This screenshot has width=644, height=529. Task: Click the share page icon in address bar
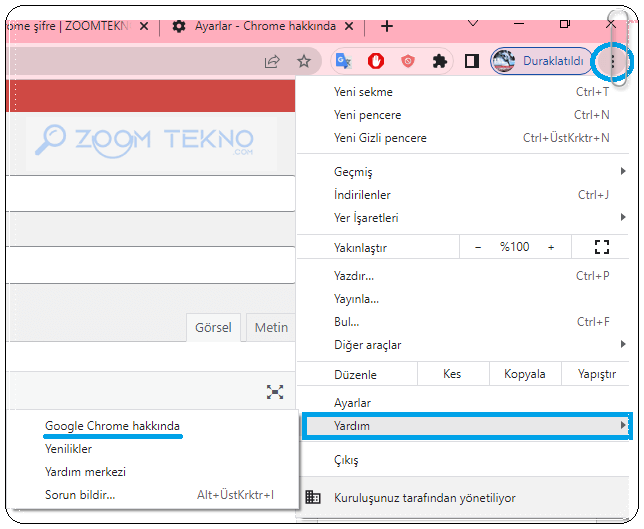[x=272, y=62]
